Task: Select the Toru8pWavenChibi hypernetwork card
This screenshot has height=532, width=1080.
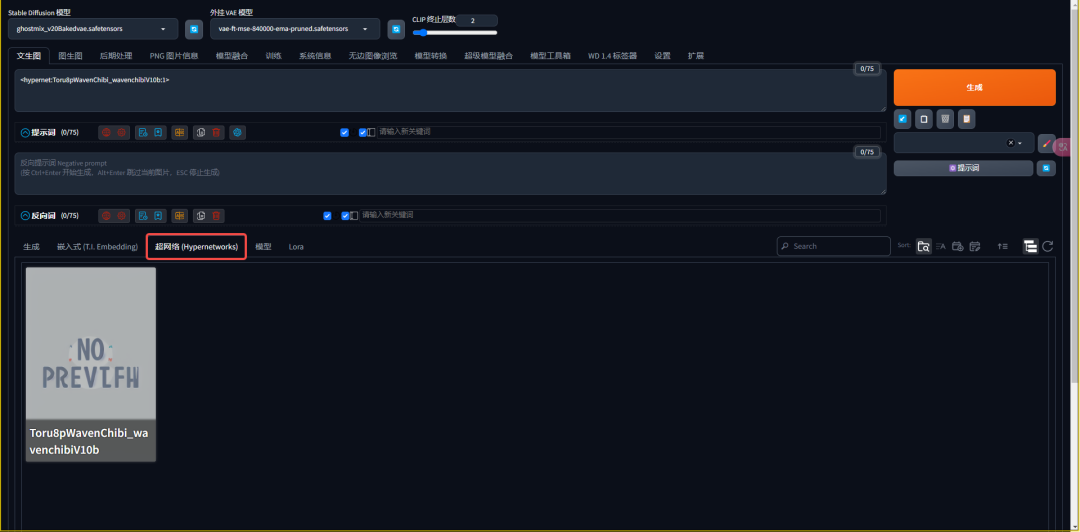Action: click(90, 364)
